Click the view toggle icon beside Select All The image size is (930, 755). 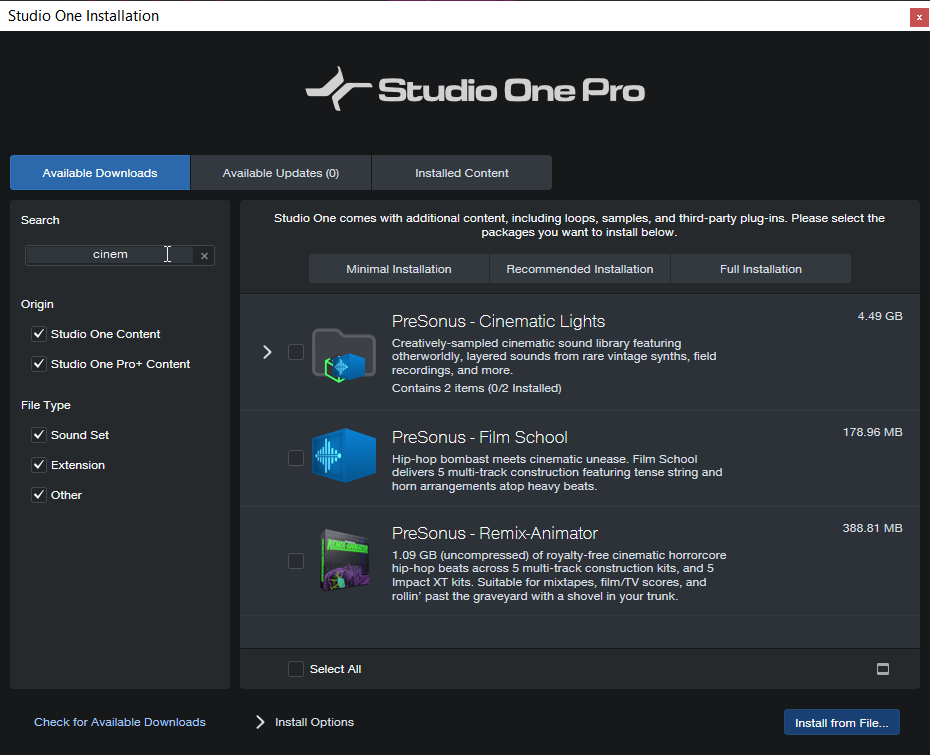tap(883, 669)
